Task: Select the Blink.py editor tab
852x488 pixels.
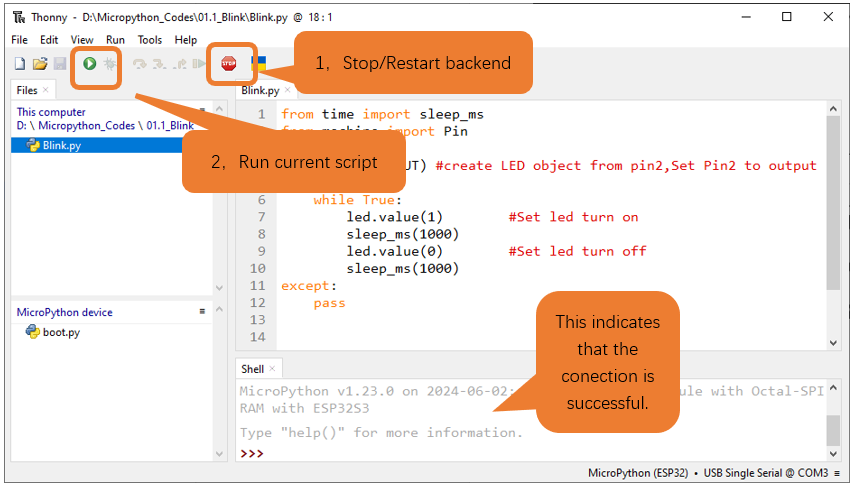Action: click(x=260, y=90)
